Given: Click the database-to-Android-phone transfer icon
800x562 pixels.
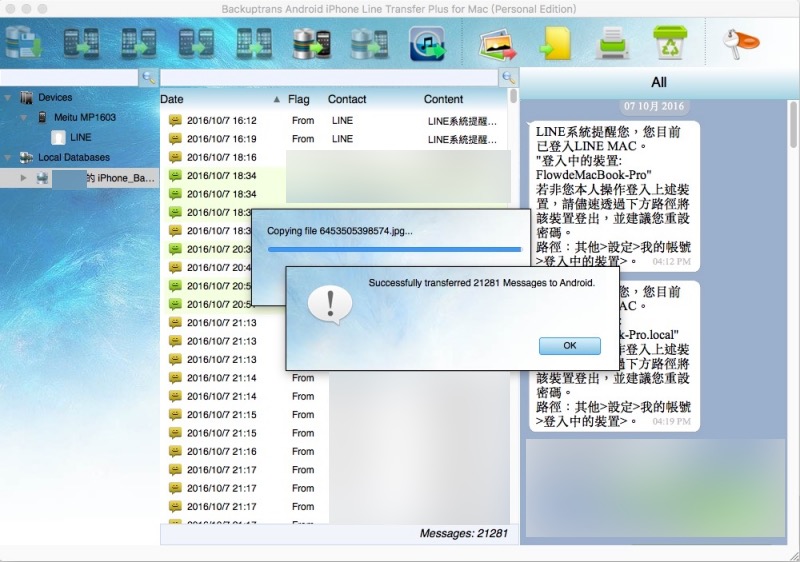Looking at the screenshot, I should [312, 43].
